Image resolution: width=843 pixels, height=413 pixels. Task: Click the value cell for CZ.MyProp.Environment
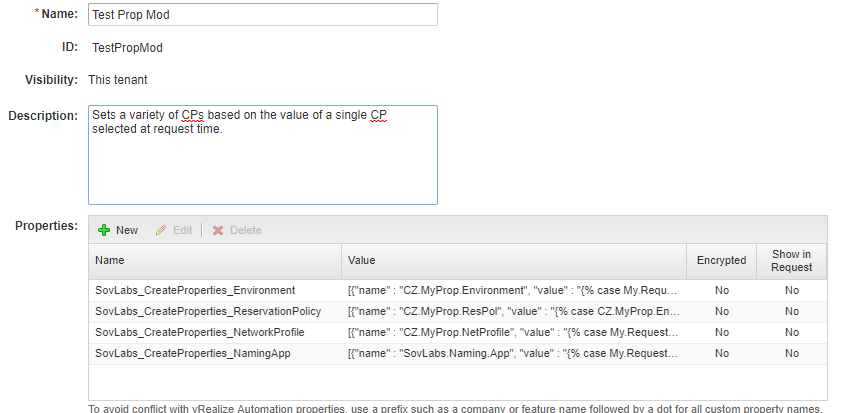pos(512,290)
